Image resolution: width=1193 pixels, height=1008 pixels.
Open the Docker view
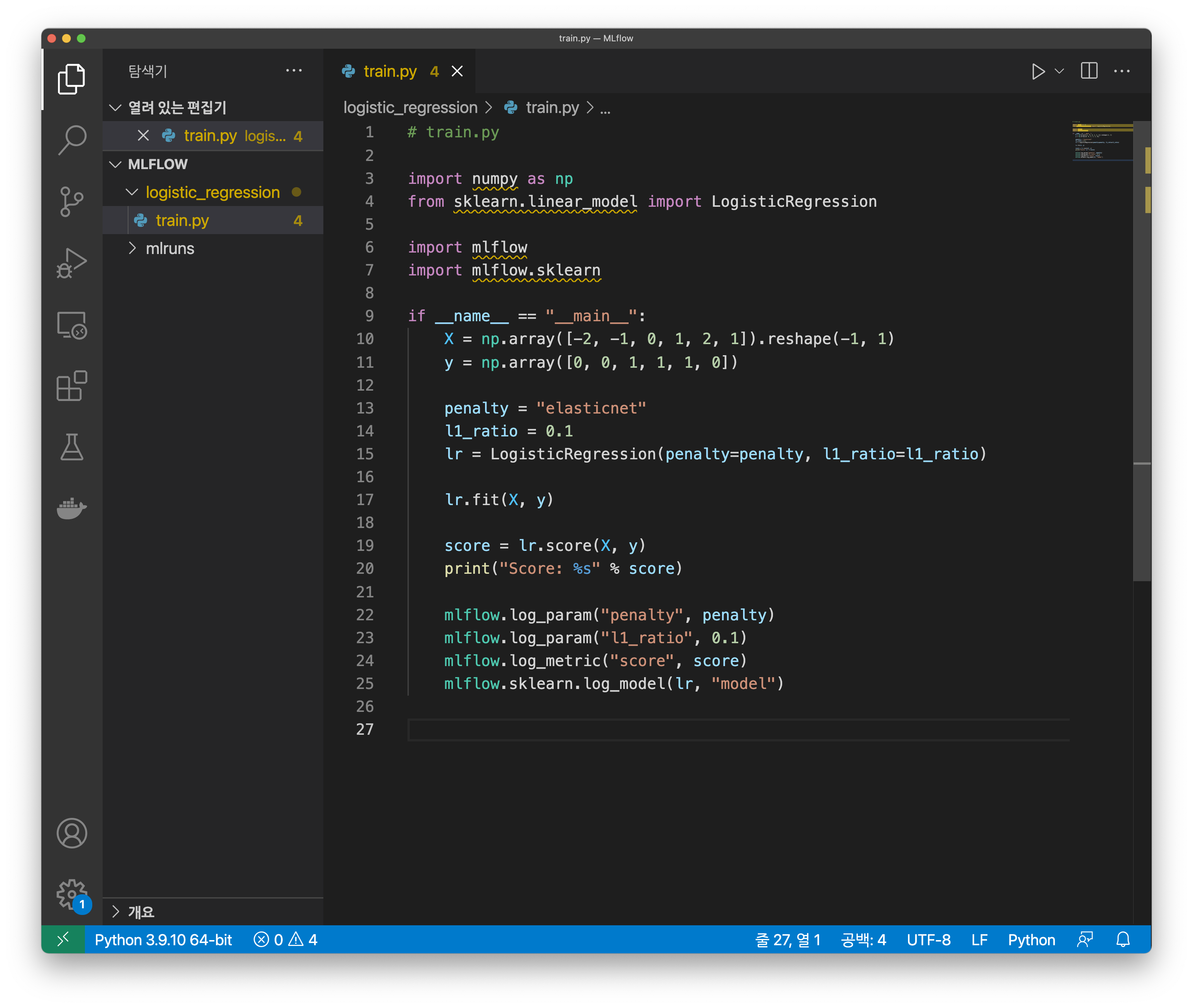(72, 508)
